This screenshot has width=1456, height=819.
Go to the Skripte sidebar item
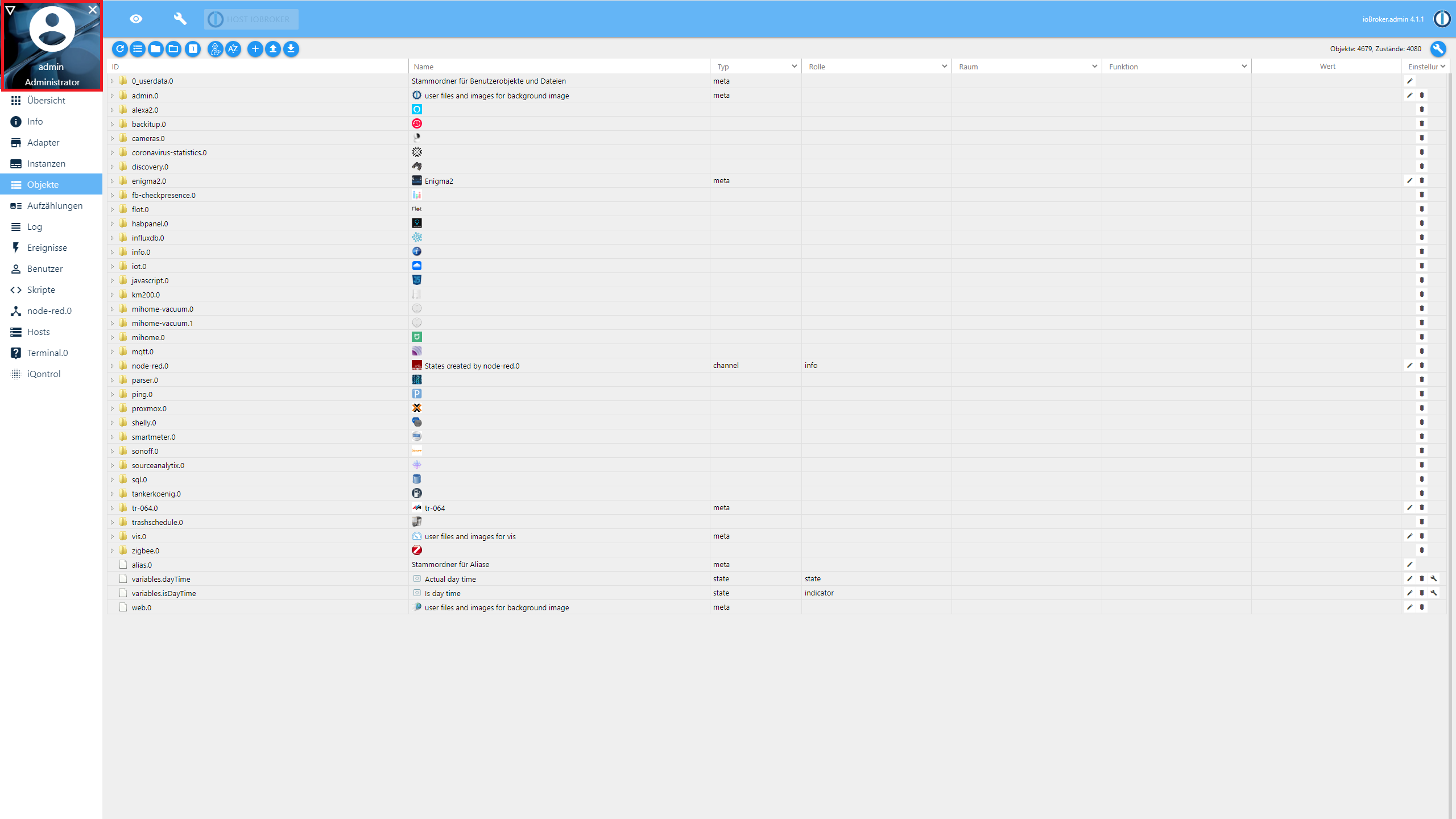coord(41,290)
